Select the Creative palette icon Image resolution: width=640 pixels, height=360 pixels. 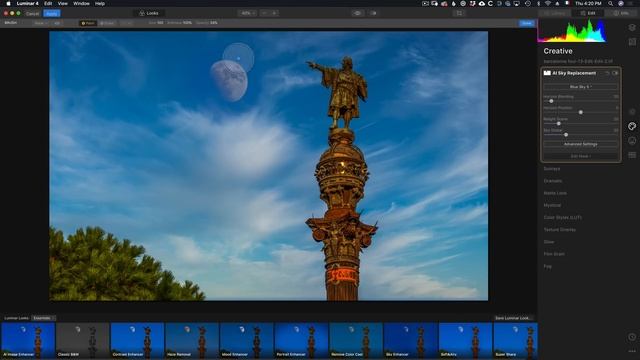[632, 126]
